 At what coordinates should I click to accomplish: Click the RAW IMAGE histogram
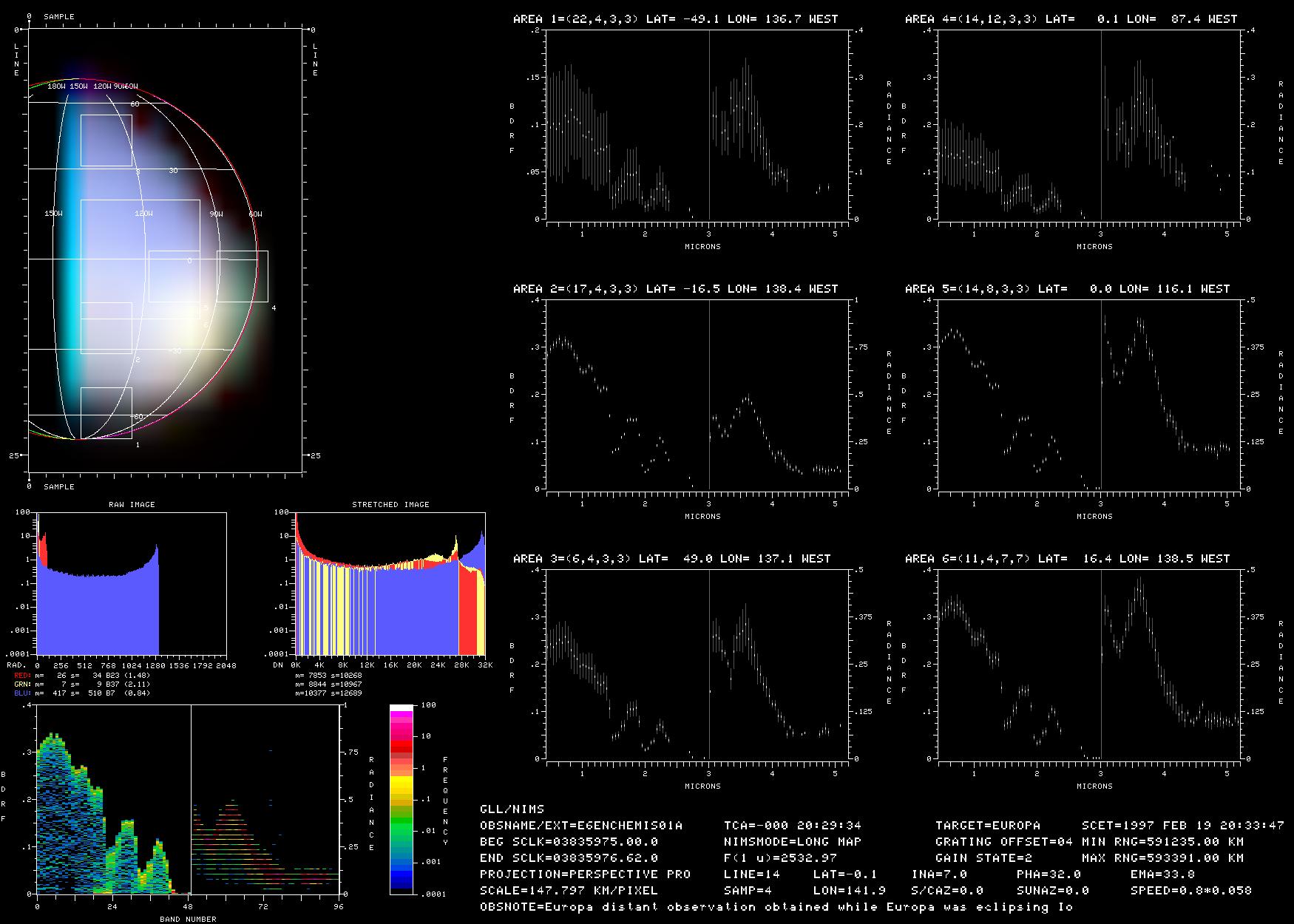click(x=132, y=584)
